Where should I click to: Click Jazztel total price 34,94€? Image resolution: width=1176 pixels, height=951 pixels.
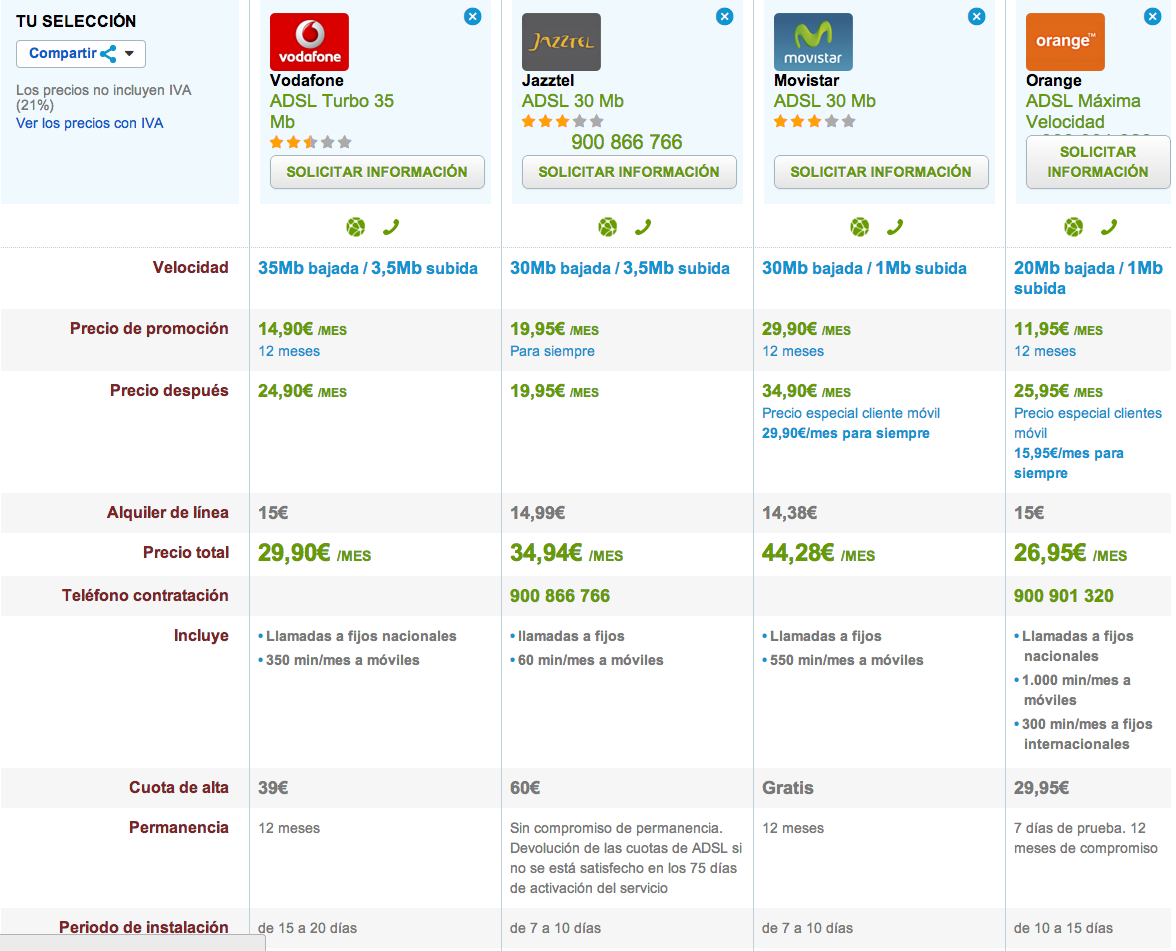click(x=566, y=554)
